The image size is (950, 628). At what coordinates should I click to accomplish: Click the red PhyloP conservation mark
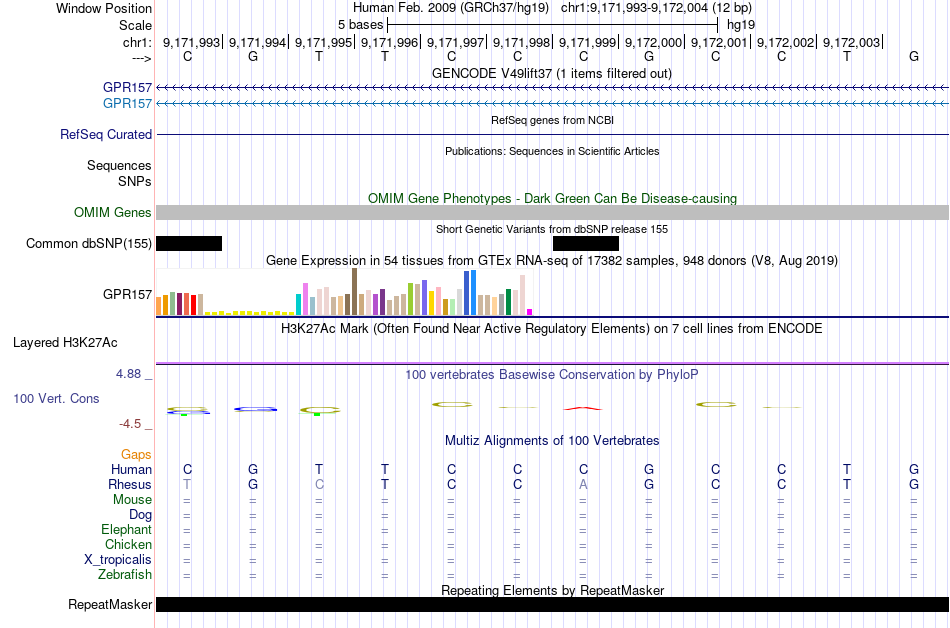(x=583, y=409)
